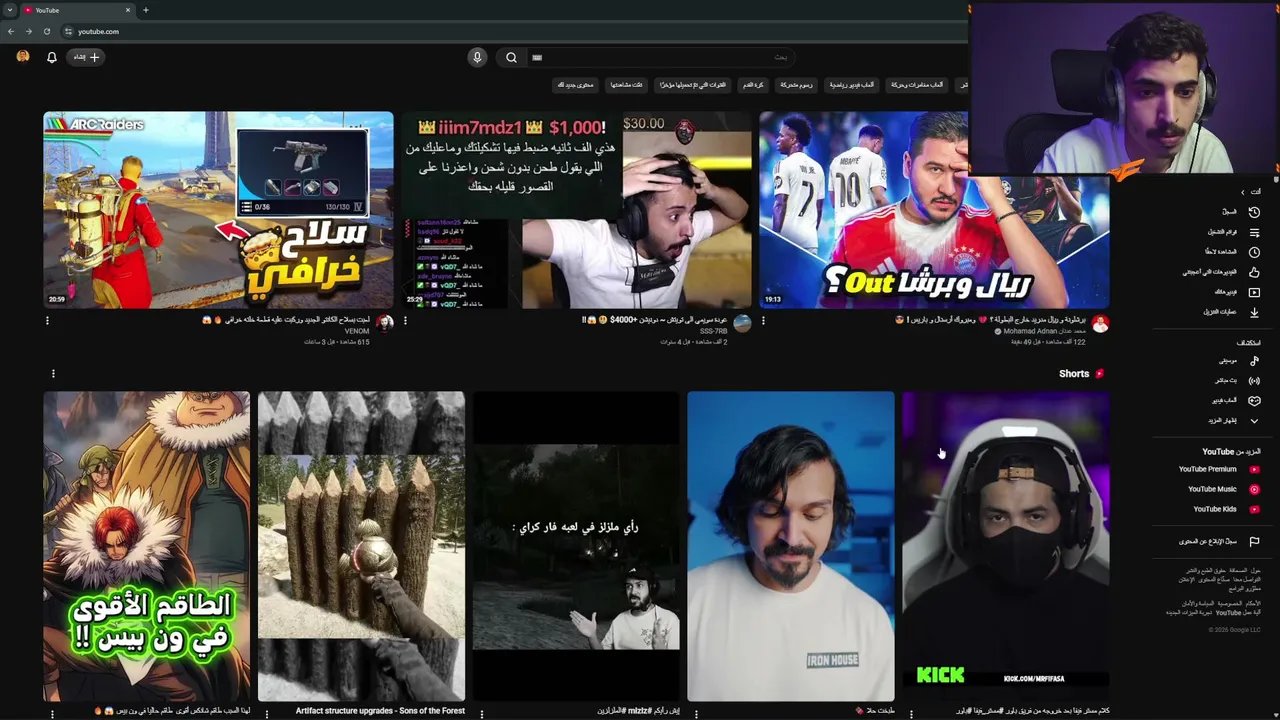Play the KICK masked streamer Short
Image resolution: width=1280 pixels, height=720 pixels.
point(1006,546)
